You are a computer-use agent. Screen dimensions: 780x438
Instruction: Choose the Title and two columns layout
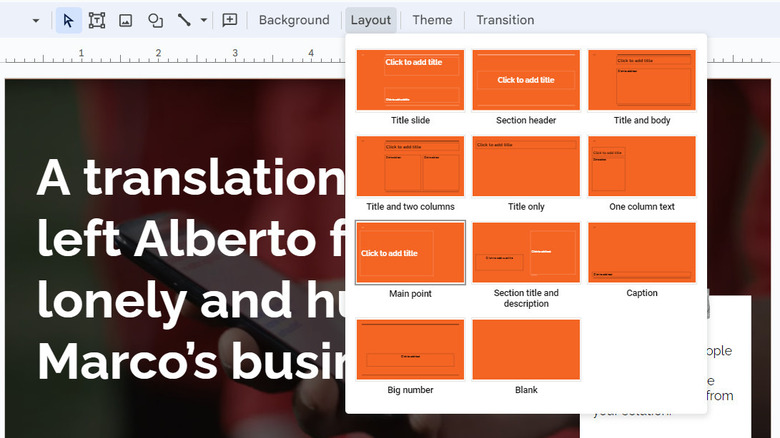coord(410,166)
